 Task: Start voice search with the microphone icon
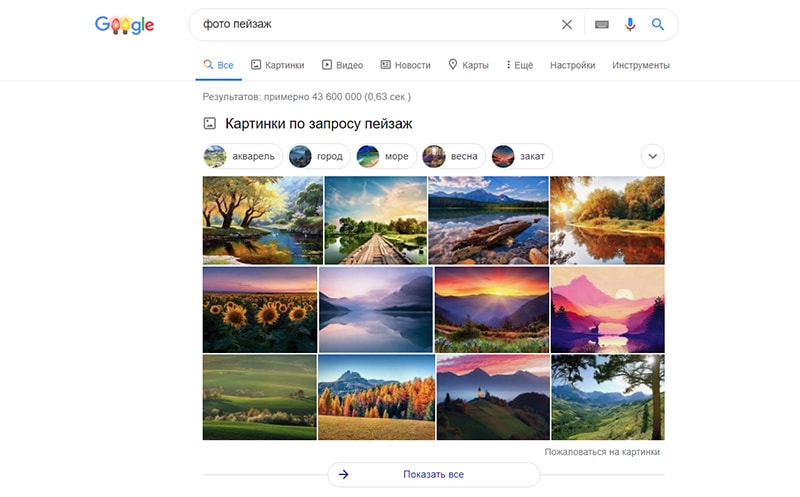point(630,24)
